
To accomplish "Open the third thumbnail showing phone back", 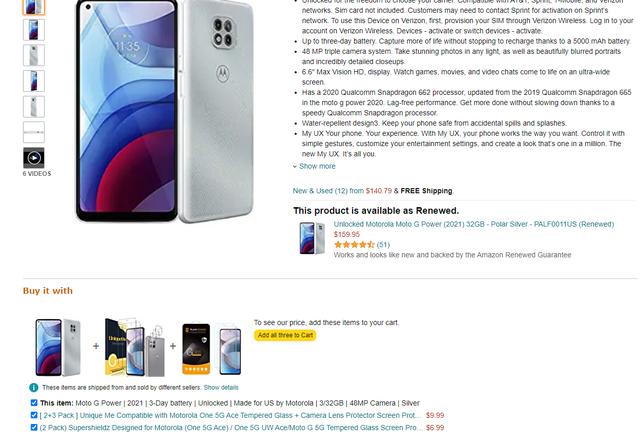I will (34, 56).
